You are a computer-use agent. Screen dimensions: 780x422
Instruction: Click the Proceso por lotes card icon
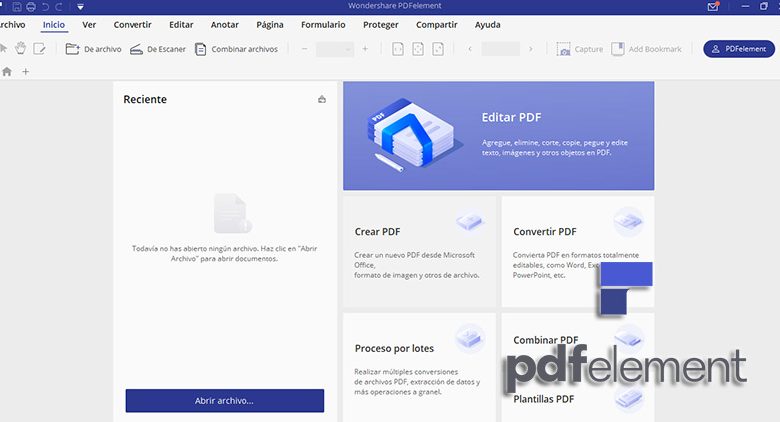470,338
